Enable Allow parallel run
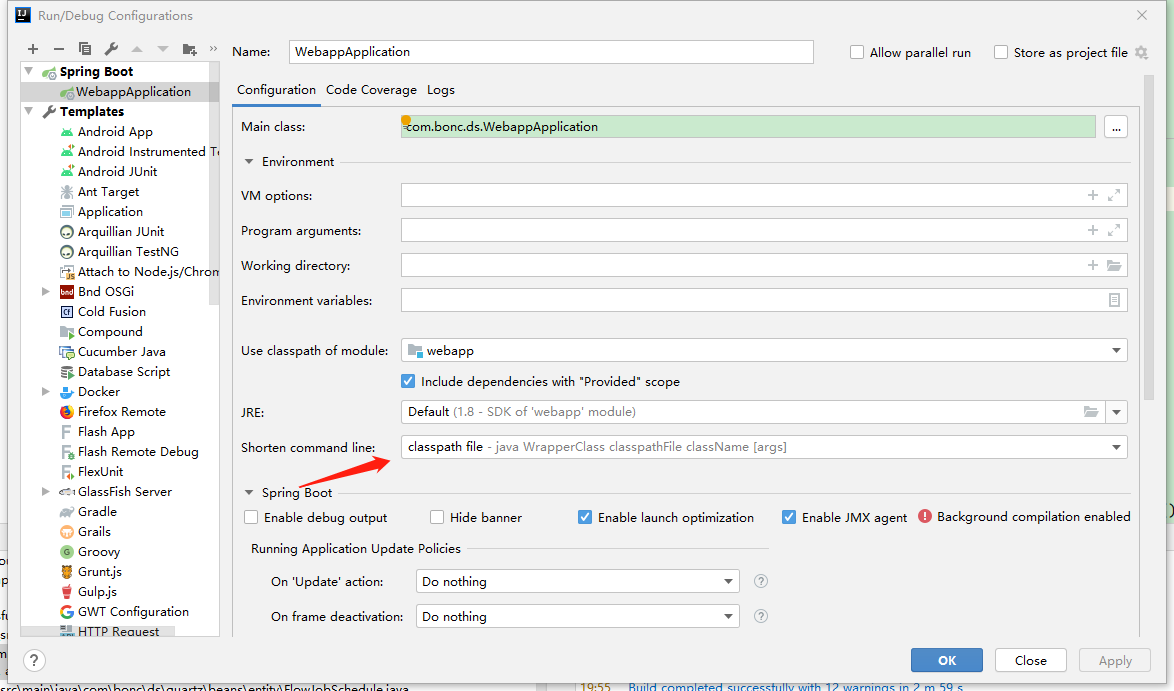This screenshot has height=691, width=1174. [x=855, y=52]
